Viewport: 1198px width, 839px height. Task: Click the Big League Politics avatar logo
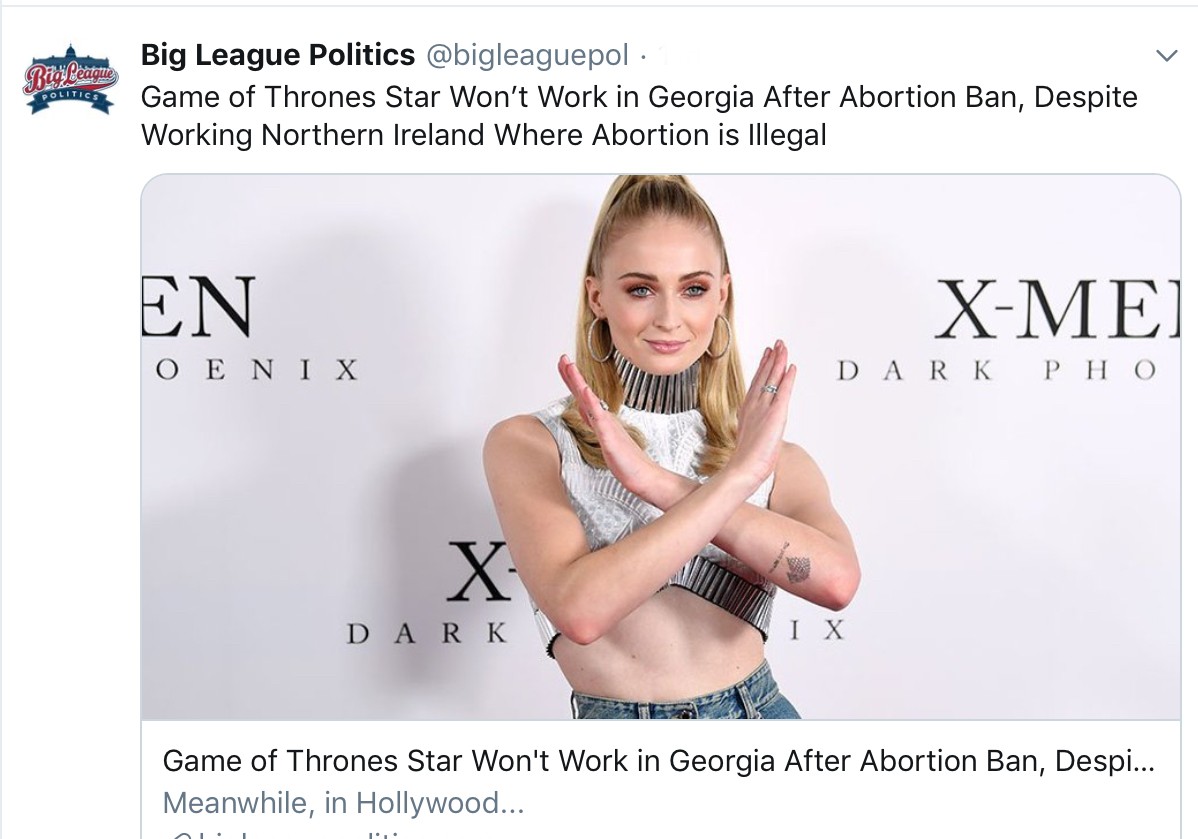coord(71,78)
